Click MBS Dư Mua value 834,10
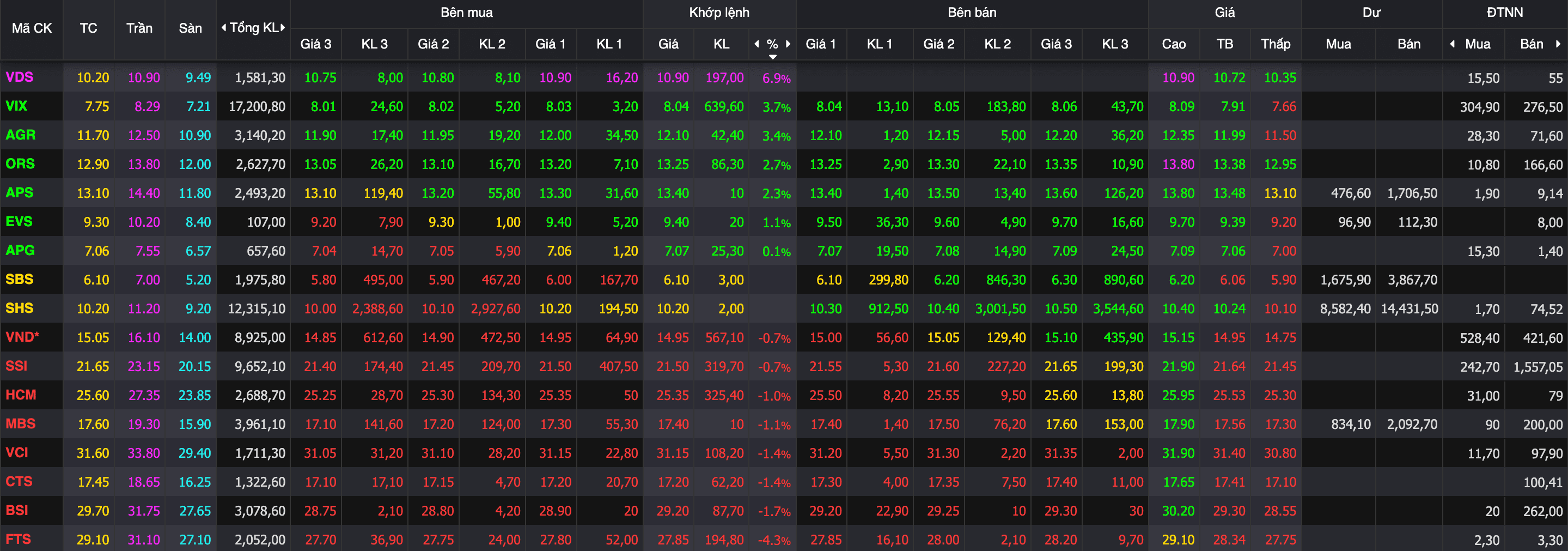 click(1351, 425)
